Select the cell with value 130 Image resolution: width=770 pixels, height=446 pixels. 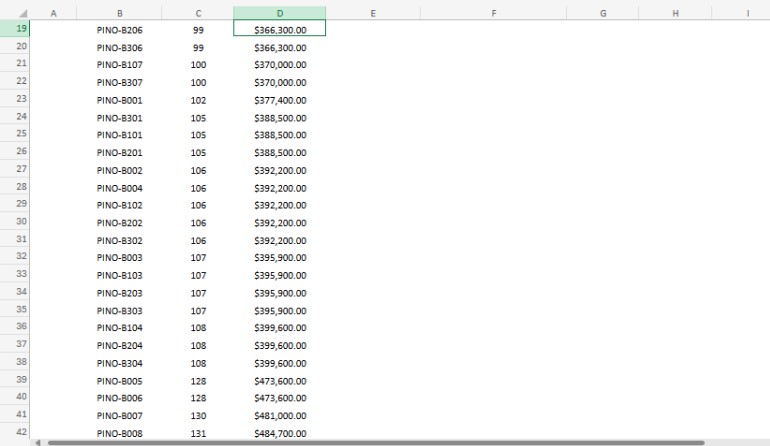pos(198,415)
